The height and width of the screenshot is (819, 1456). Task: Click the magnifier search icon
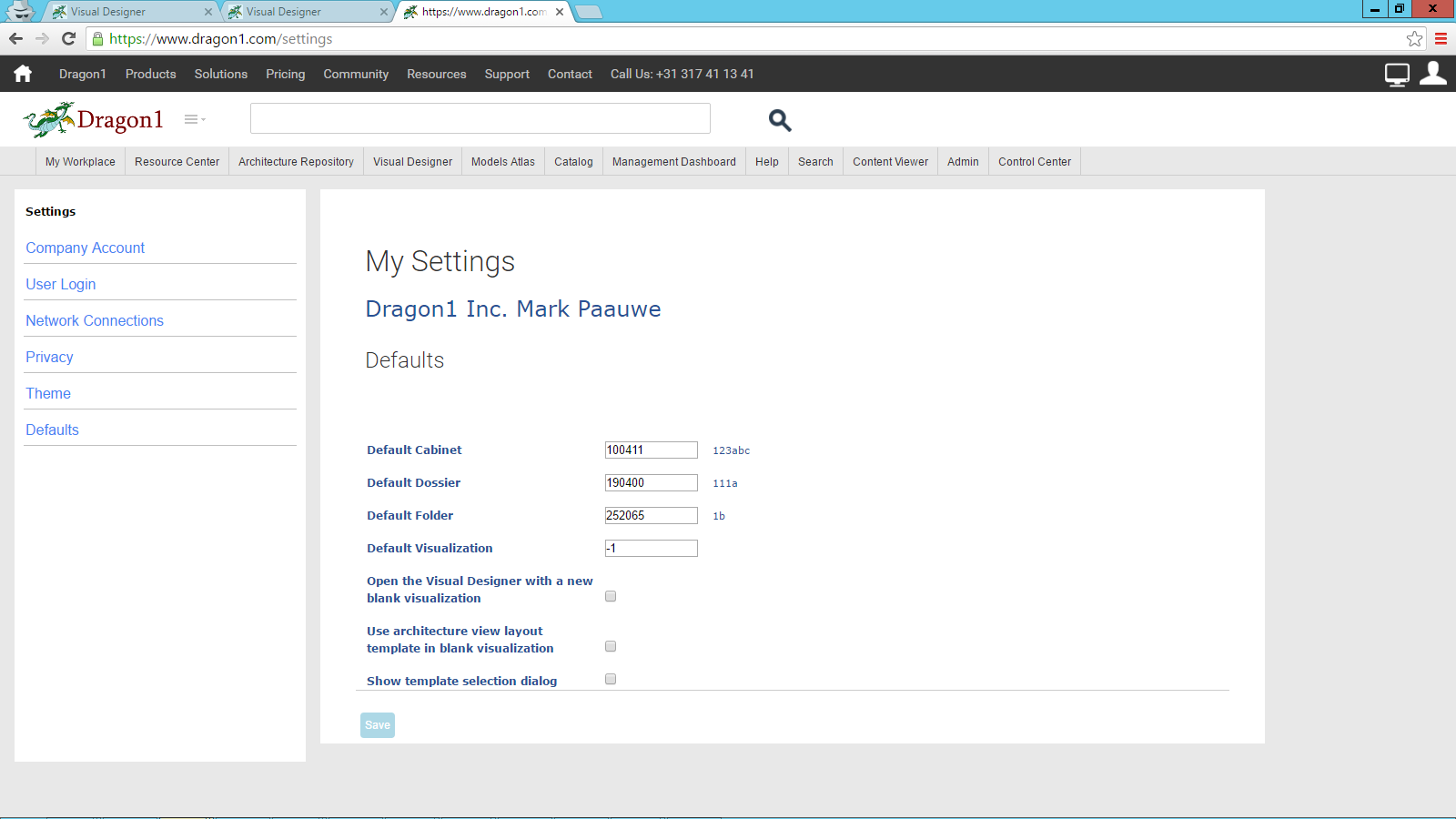[x=780, y=120]
